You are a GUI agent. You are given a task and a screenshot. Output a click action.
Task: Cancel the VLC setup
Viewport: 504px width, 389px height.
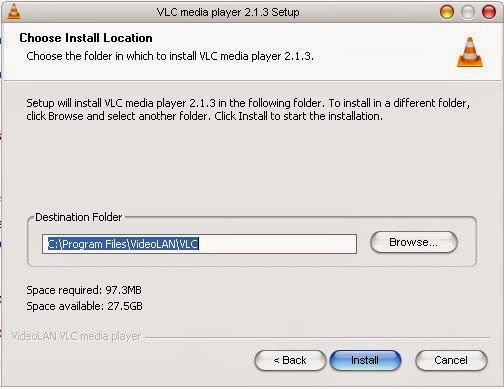[x=451, y=360]
